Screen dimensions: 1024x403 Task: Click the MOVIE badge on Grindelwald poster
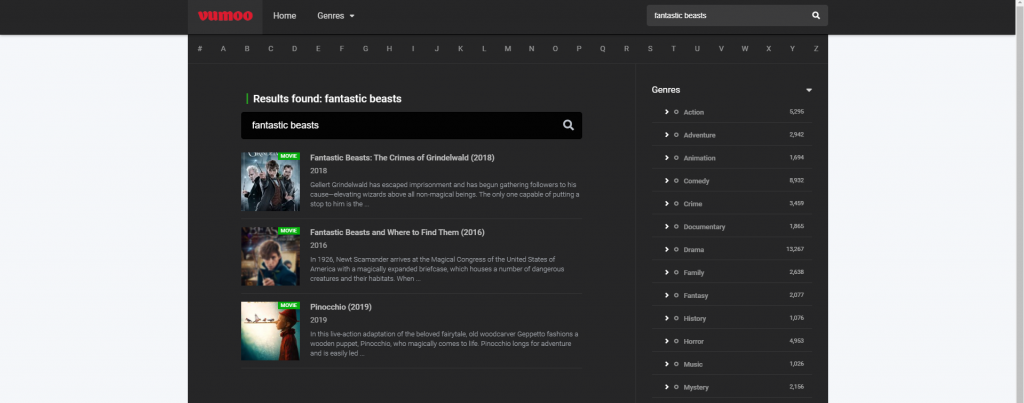tap(289, 156)
